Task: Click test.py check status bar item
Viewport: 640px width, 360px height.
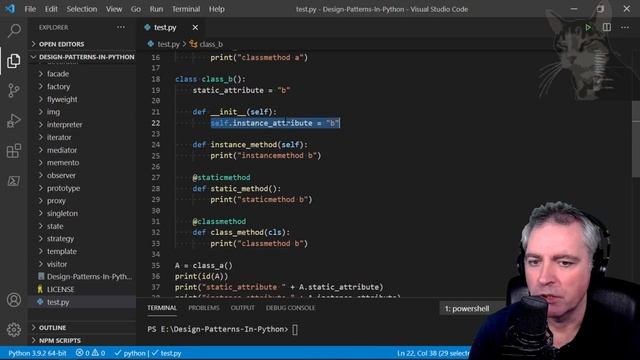Action: [x=167, y=353]
